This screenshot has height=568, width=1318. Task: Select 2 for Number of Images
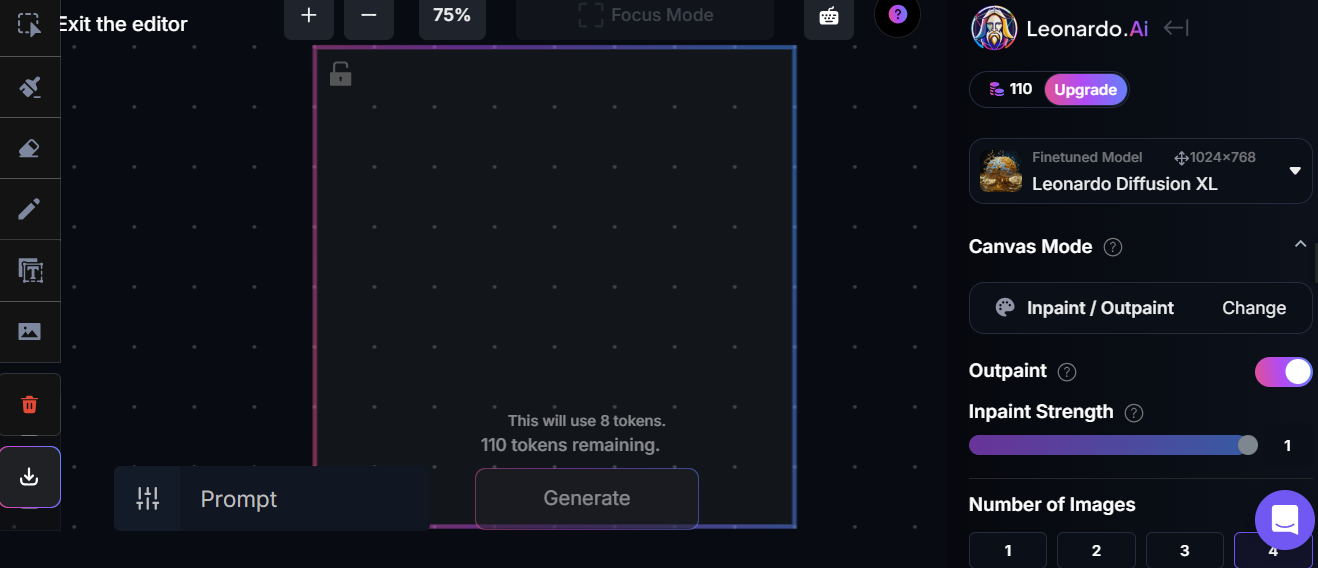[1096, 550]
